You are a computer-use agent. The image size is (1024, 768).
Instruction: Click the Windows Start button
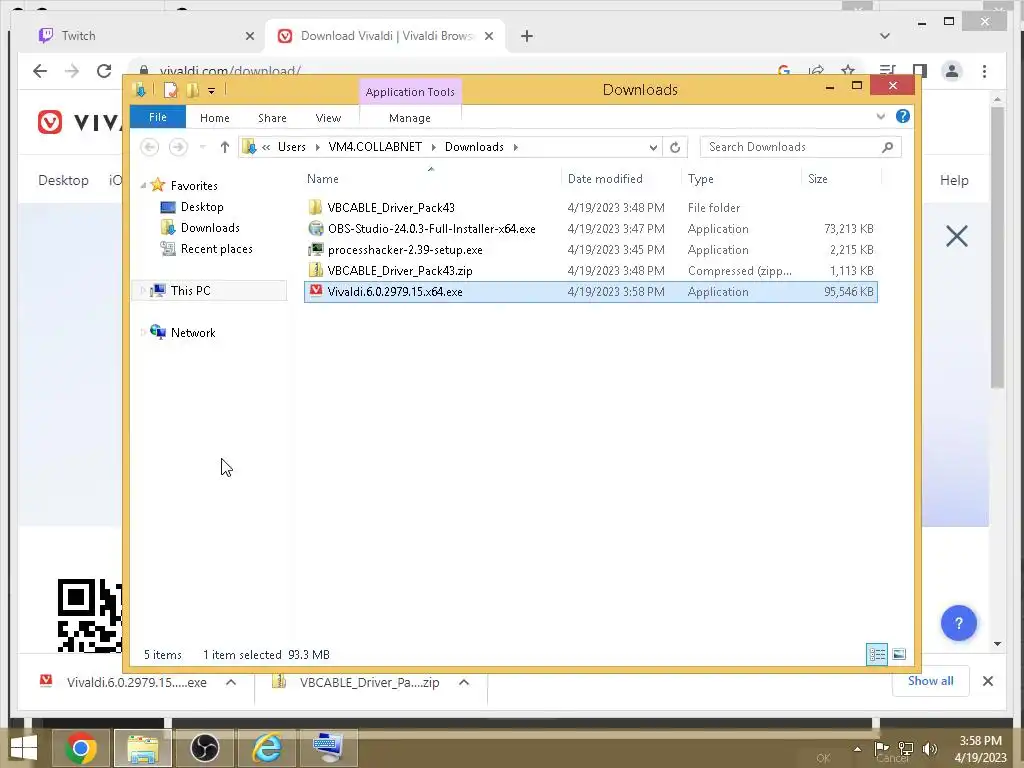click(23, 748)
